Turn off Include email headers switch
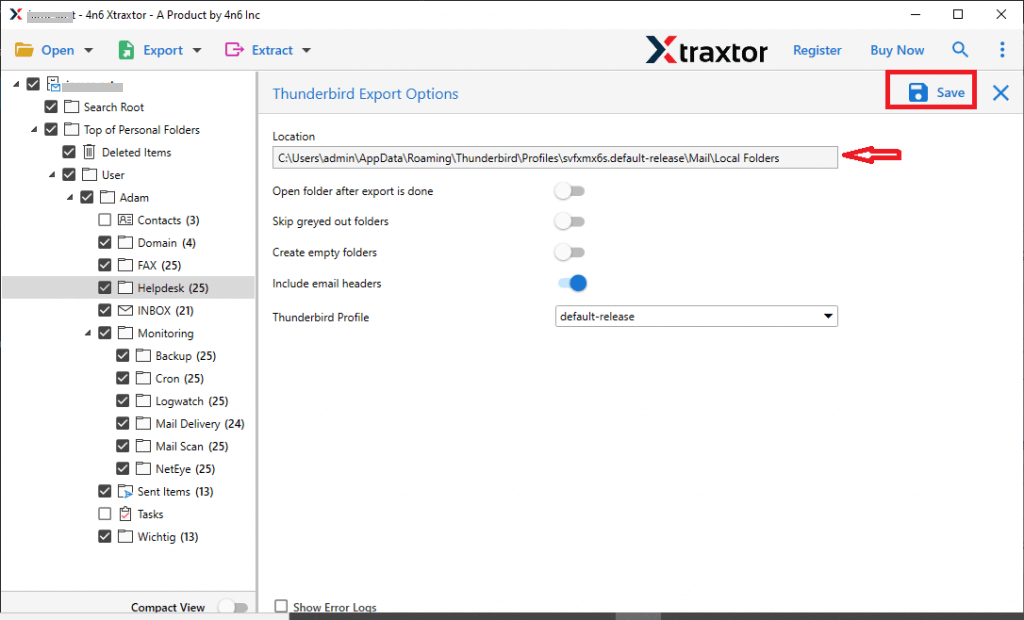Image resolution: width=1024 pixels, height=620 pixels. click(x=571, y=284)
